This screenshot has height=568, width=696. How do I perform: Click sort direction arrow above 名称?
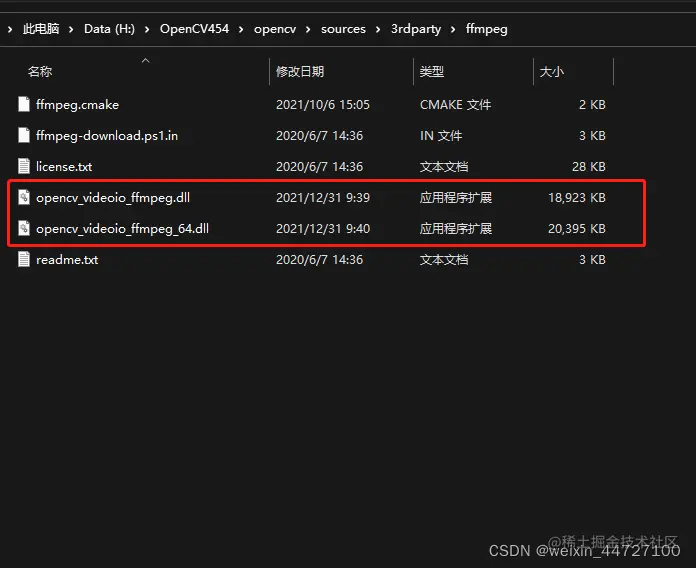(x=146, y=60)
